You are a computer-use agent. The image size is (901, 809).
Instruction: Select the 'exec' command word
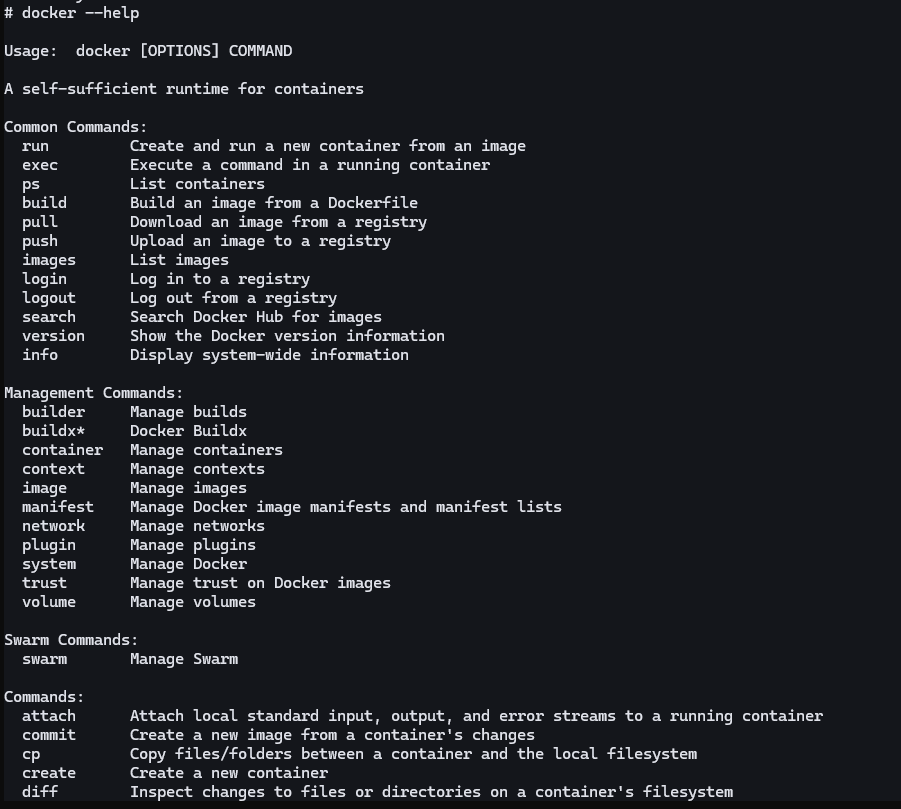click(40, 165)
